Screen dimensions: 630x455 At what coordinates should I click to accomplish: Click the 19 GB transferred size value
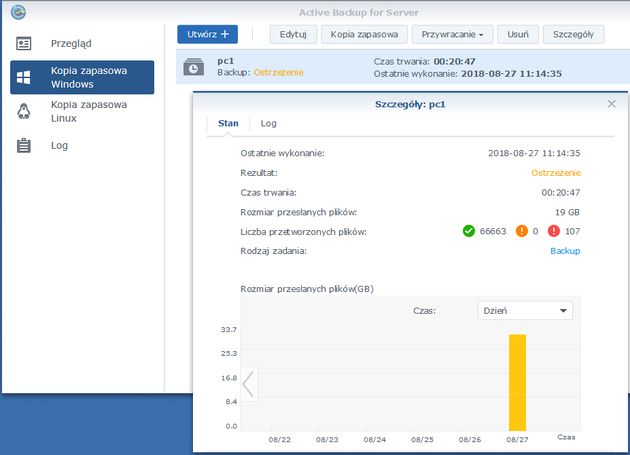[567, 212]
